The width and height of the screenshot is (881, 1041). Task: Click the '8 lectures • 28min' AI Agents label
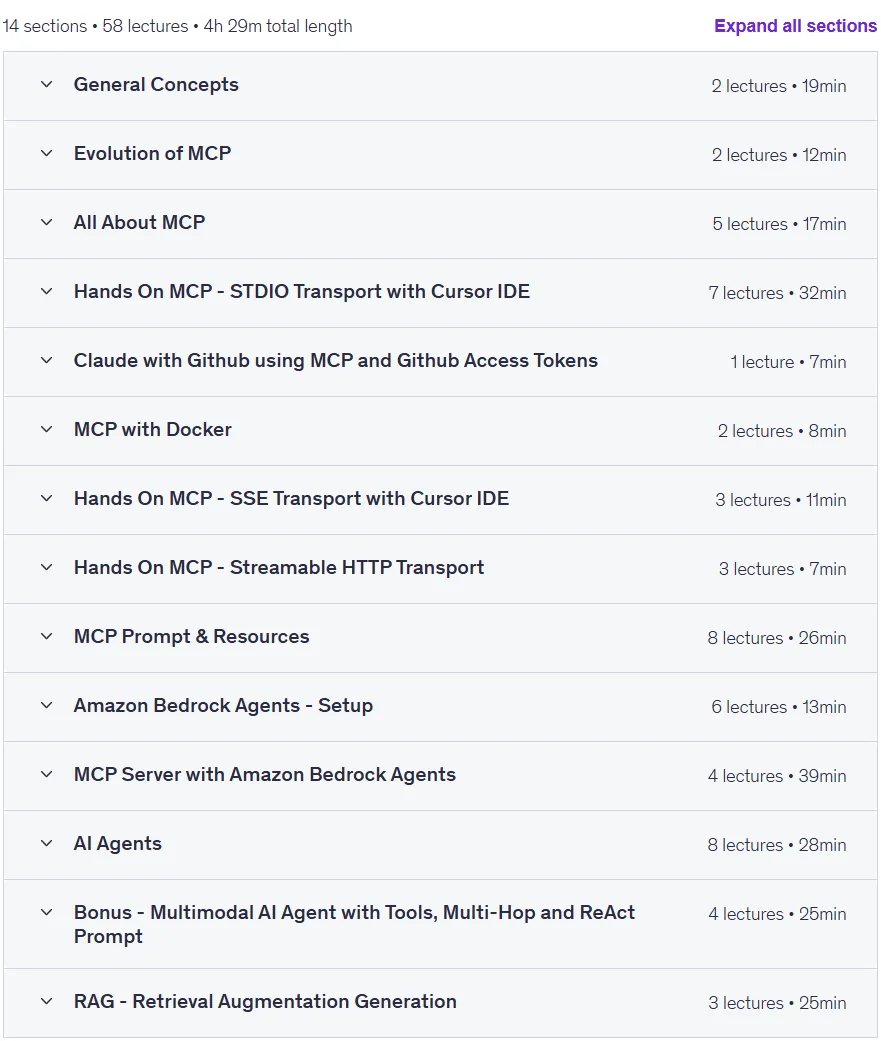click(777, 845)
